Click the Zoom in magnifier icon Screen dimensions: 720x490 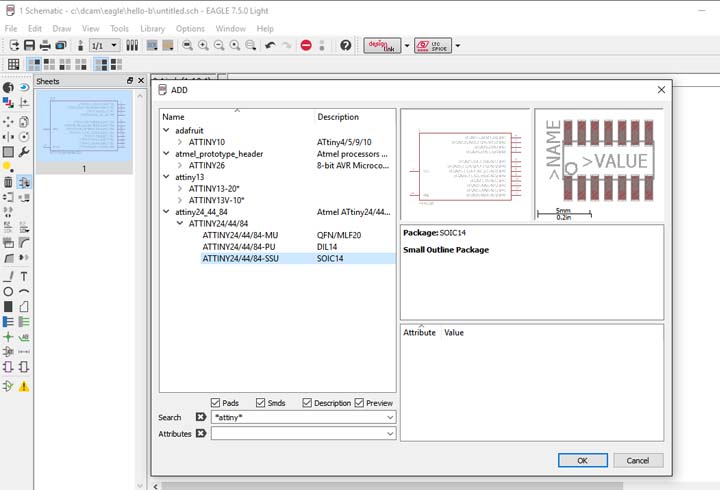tap(203, 45)
